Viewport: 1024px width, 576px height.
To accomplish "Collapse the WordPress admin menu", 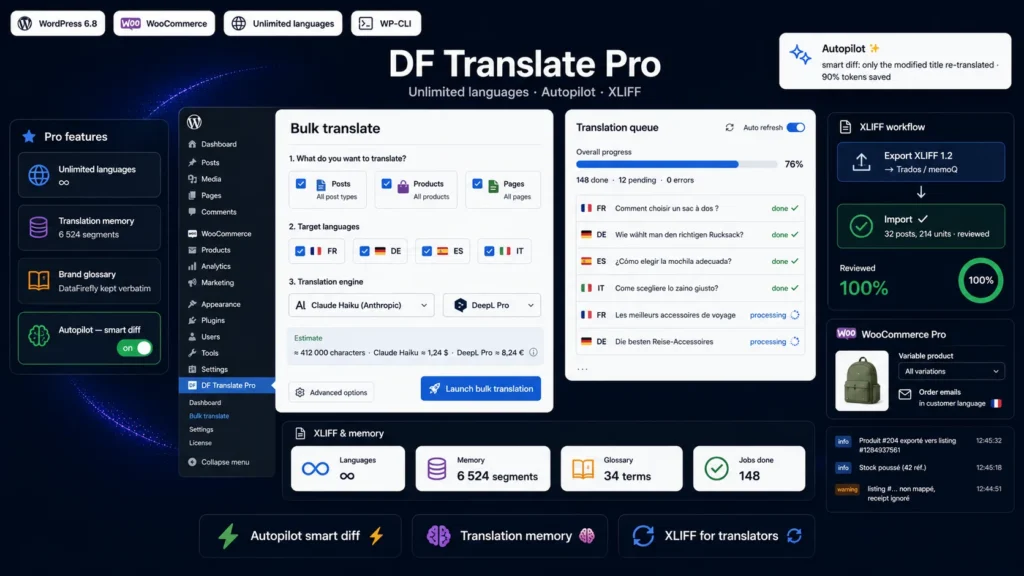I will click(x=219, y=462).
